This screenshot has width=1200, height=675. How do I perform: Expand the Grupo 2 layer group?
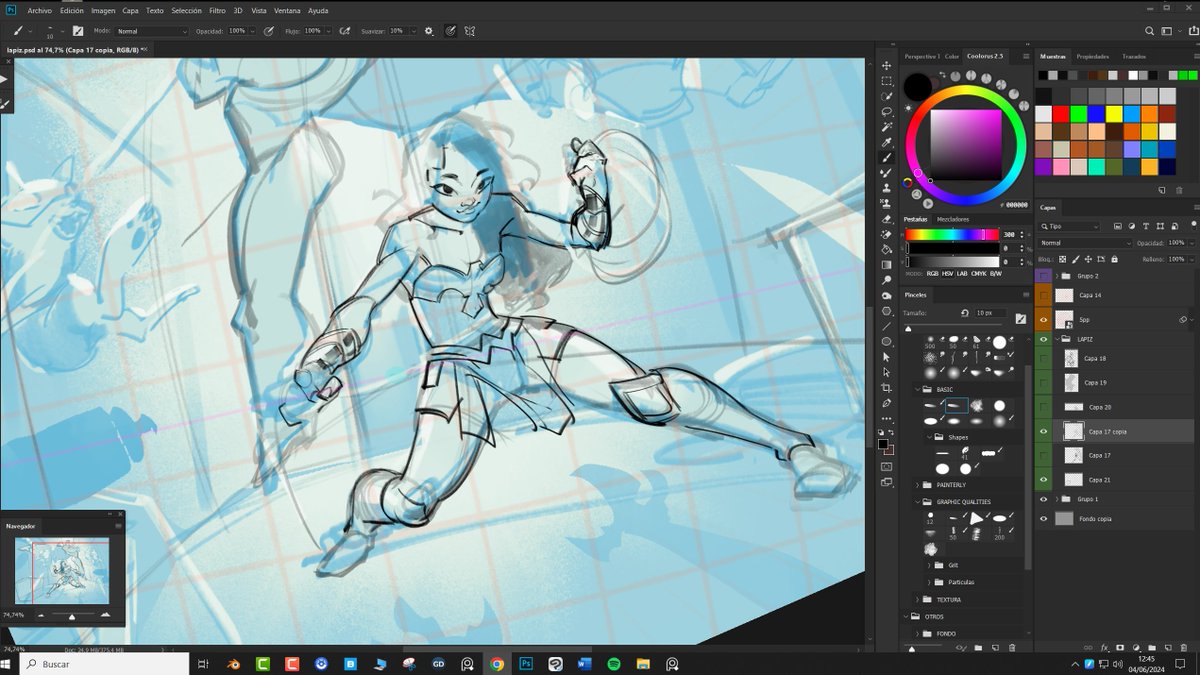pyautogui.click(x=1057, y=276)
